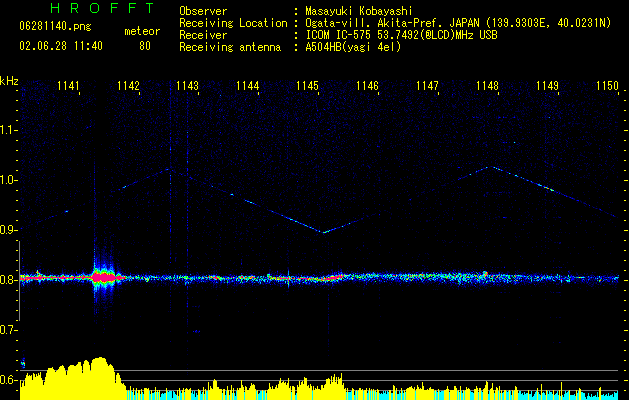Click the HROFFT title text
Screen dimensions: 629x400
pos(102,8)
